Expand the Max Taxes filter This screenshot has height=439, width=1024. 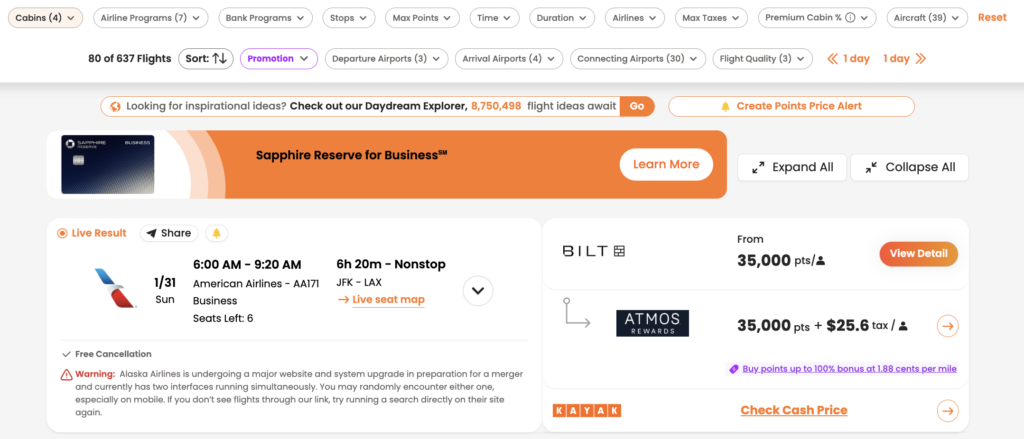pyautogui.click(x=711, y=18)
